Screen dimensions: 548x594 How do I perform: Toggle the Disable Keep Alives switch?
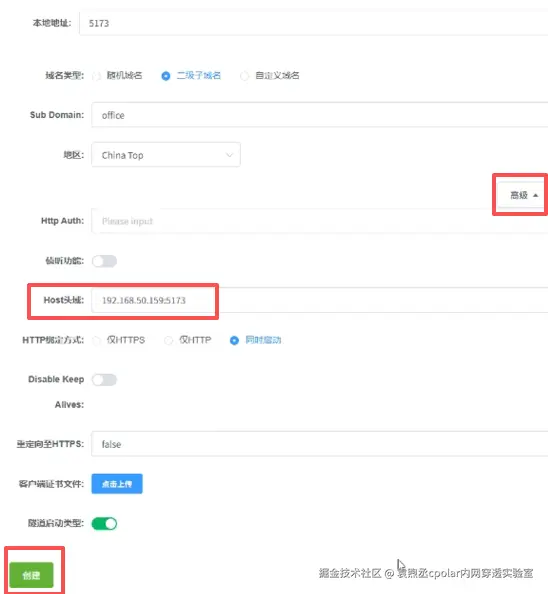tap(104, 380)
